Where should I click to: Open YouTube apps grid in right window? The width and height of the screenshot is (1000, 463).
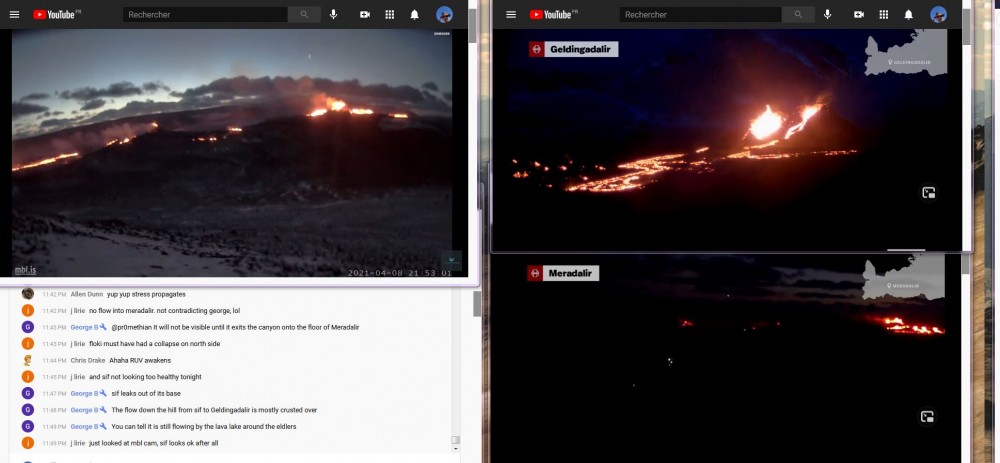click(883, 15)
